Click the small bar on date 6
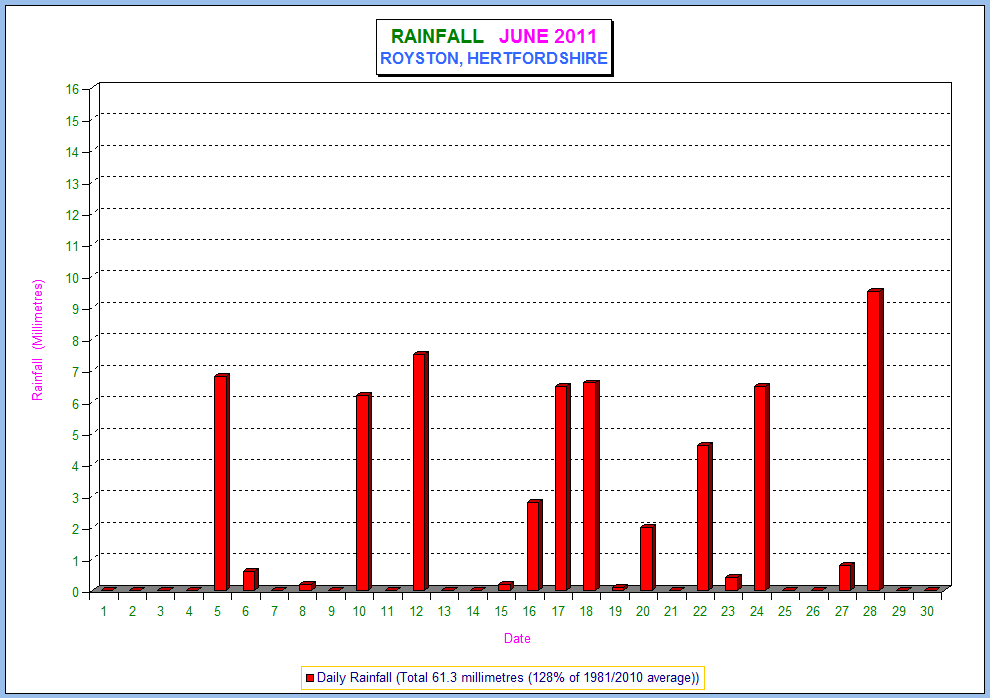Screen dimensions: 990x698 249,580
